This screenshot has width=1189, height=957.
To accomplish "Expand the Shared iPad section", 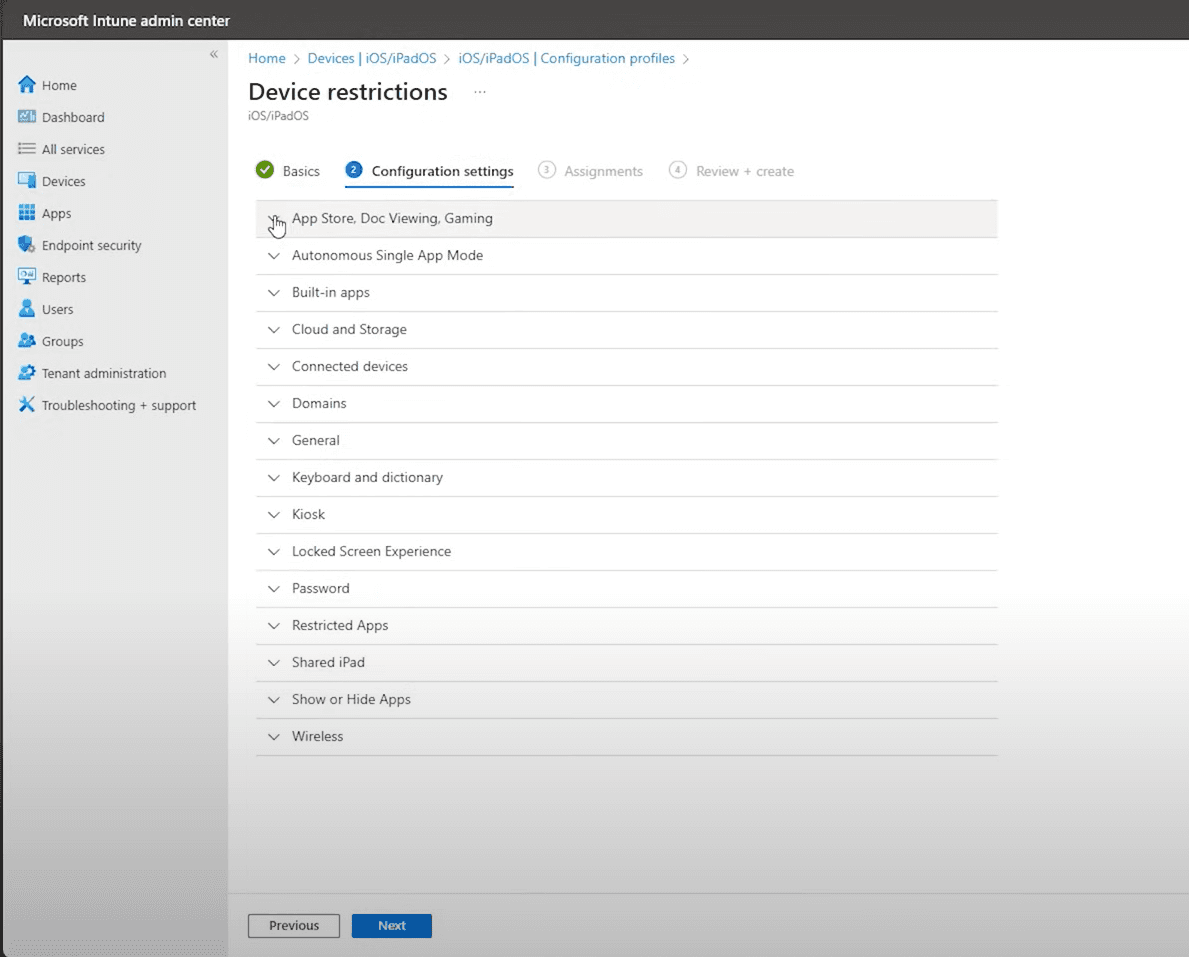I will pyautogui.click(x=328, y=662).
